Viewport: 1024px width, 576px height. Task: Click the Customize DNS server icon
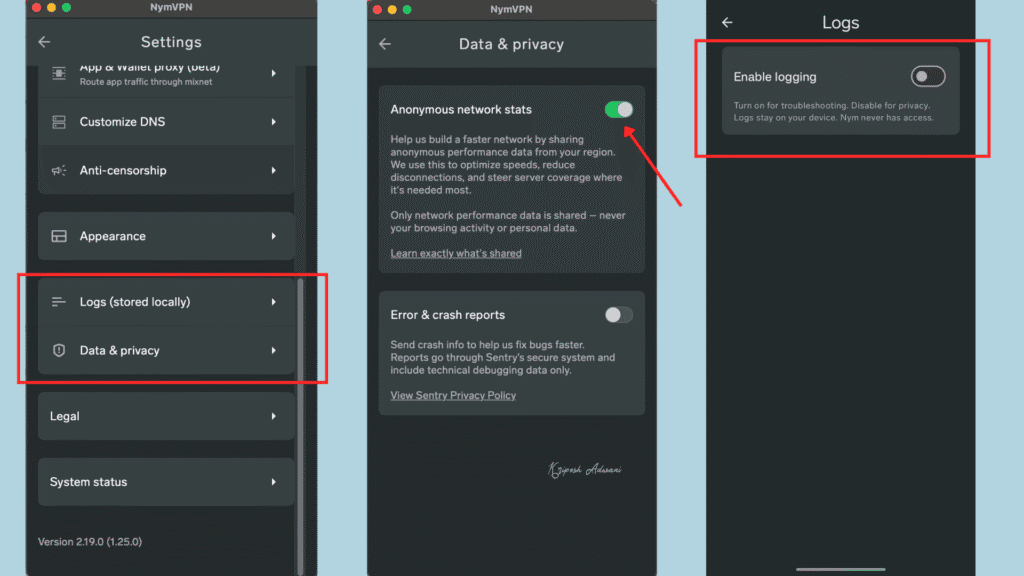[x=59, y=122]
